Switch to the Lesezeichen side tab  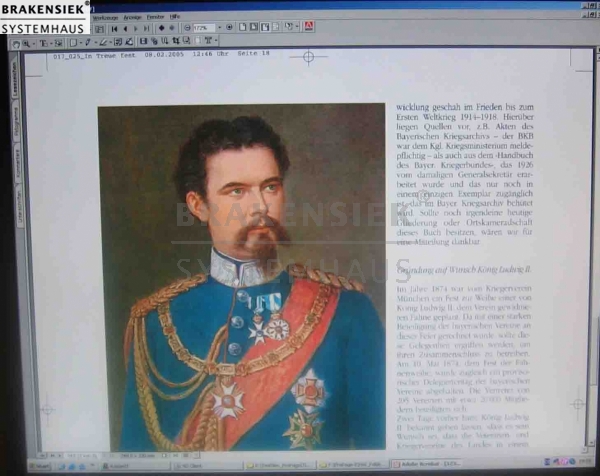[15, 78]
